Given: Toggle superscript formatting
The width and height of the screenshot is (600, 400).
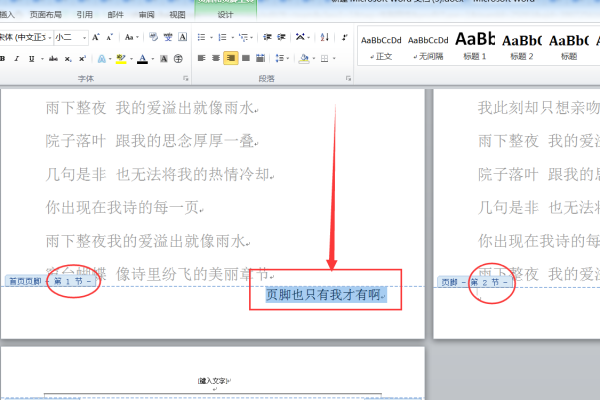Looking at the screenshot, I should pos(82,59).
